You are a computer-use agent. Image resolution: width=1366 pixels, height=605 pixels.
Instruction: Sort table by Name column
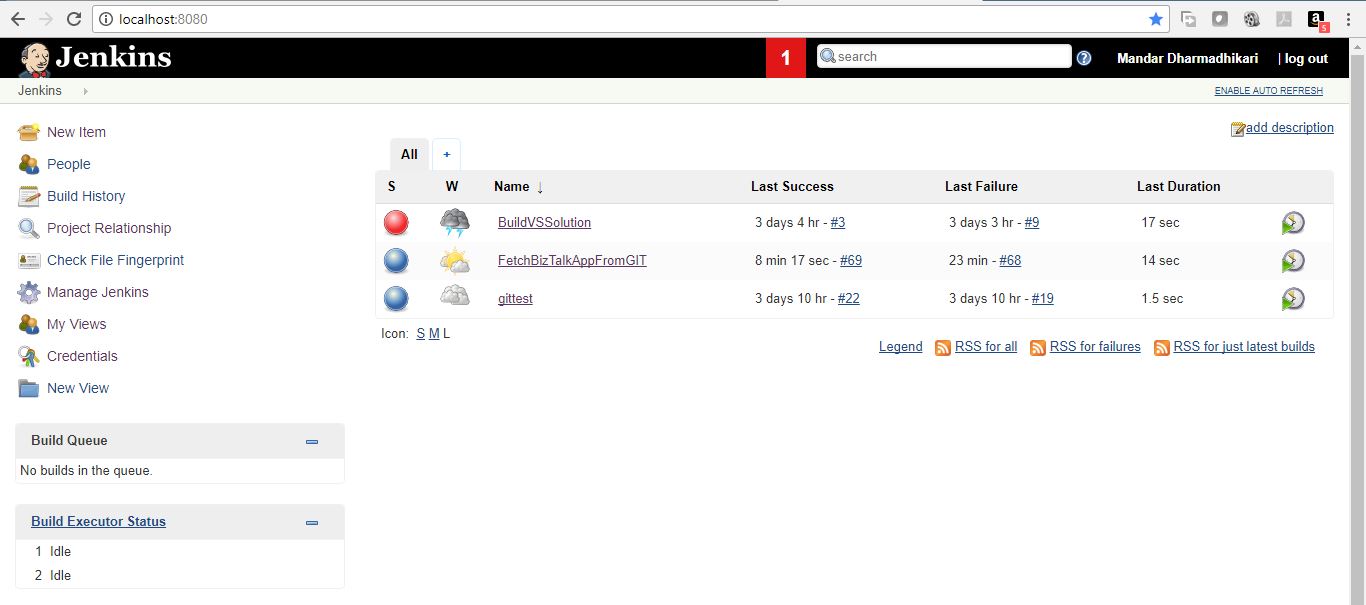(519, 186)
